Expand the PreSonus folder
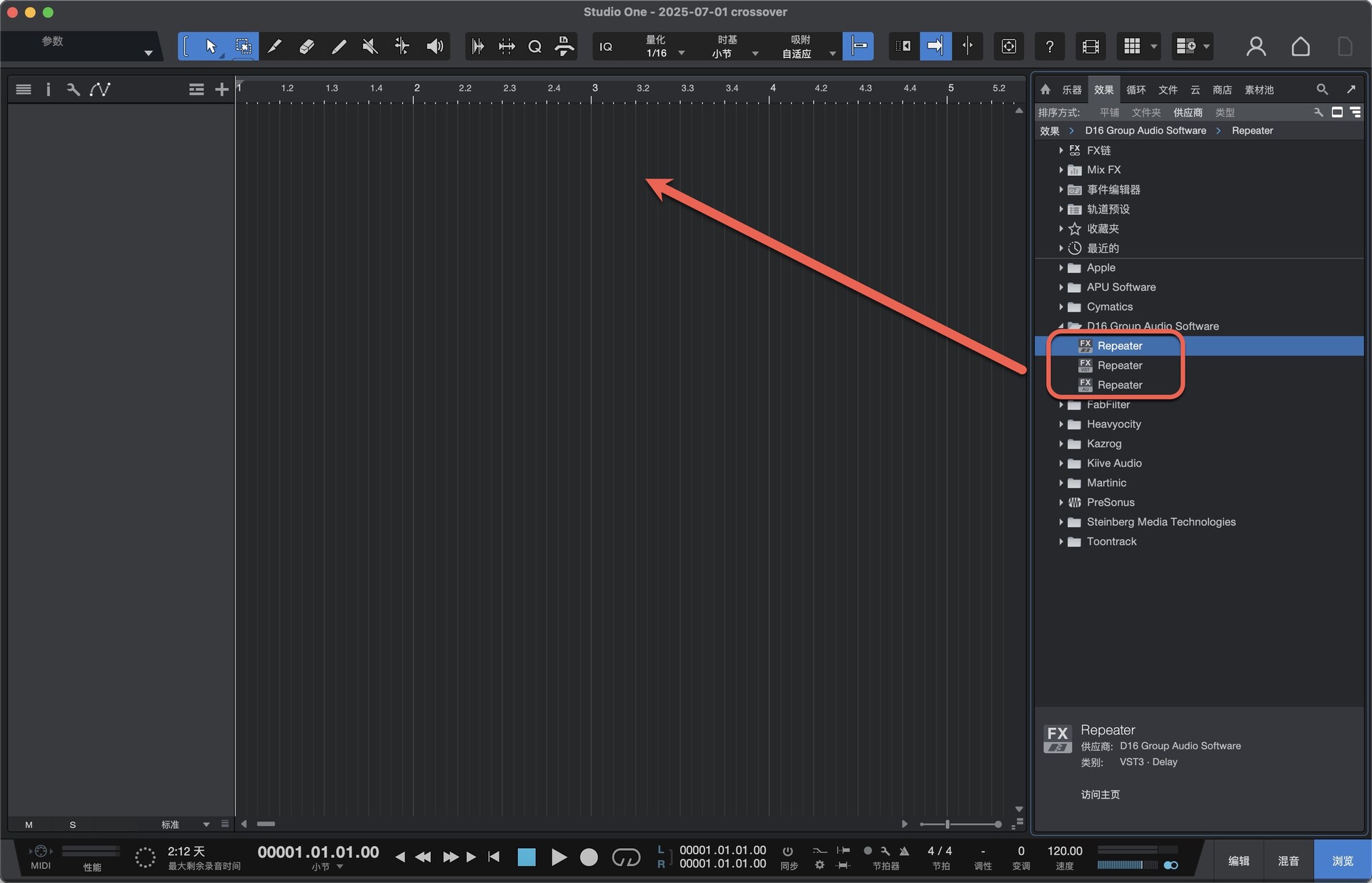Screen dimensions: 1372x883 (1061, 503)
